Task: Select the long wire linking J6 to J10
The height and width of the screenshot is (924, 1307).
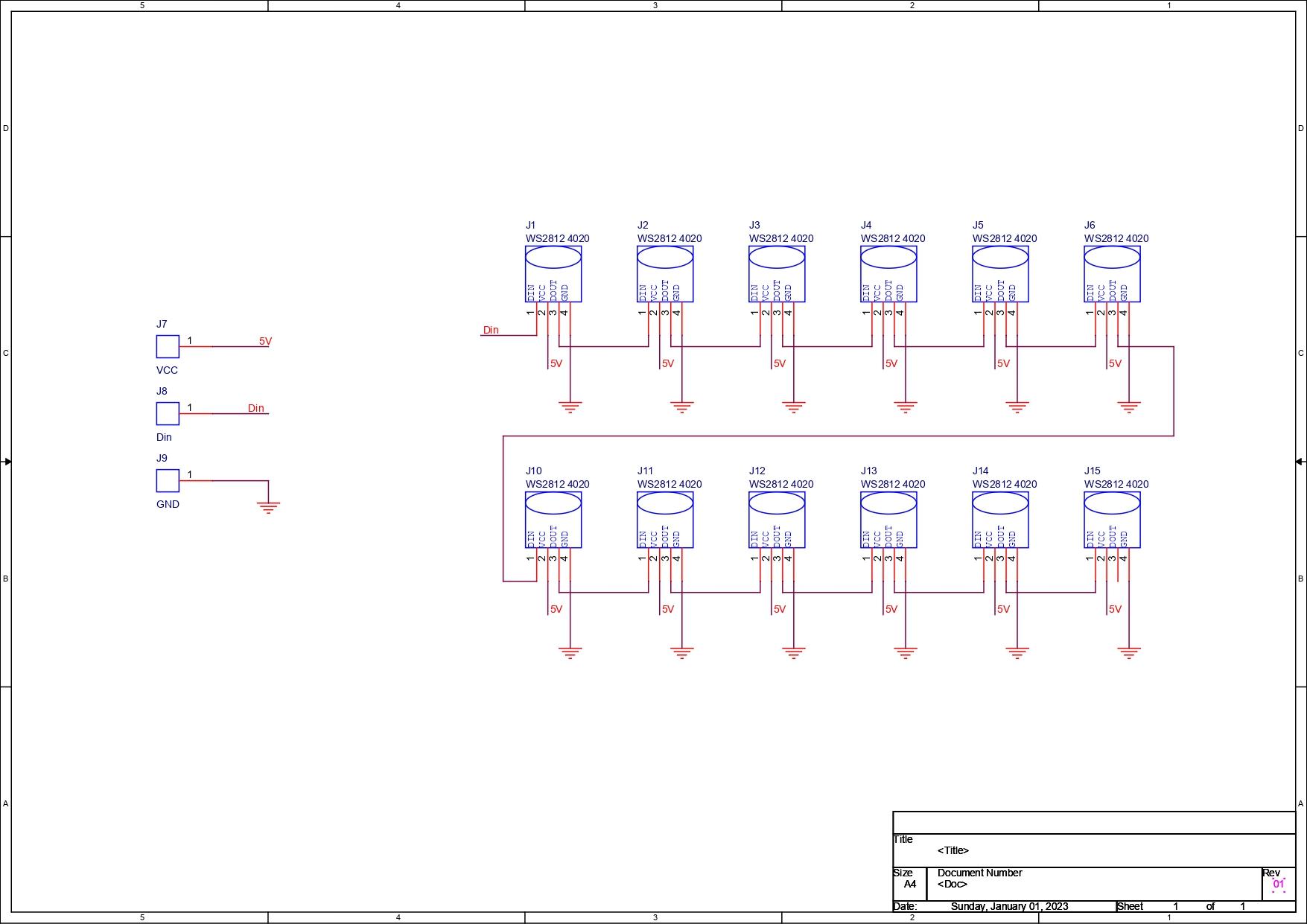Action: (839, 436)
